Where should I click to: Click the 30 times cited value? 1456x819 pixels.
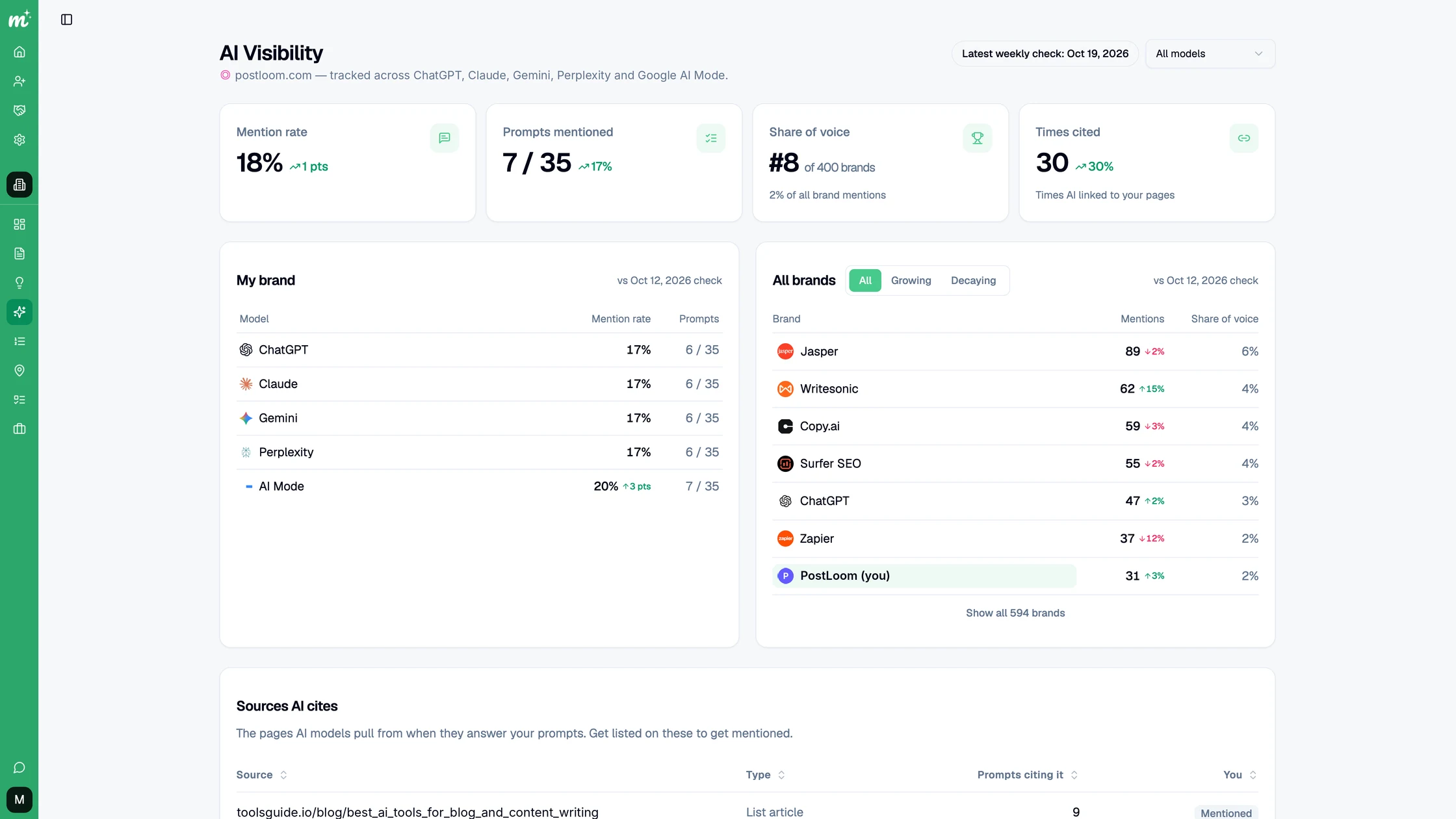(x=1052, y=162)
